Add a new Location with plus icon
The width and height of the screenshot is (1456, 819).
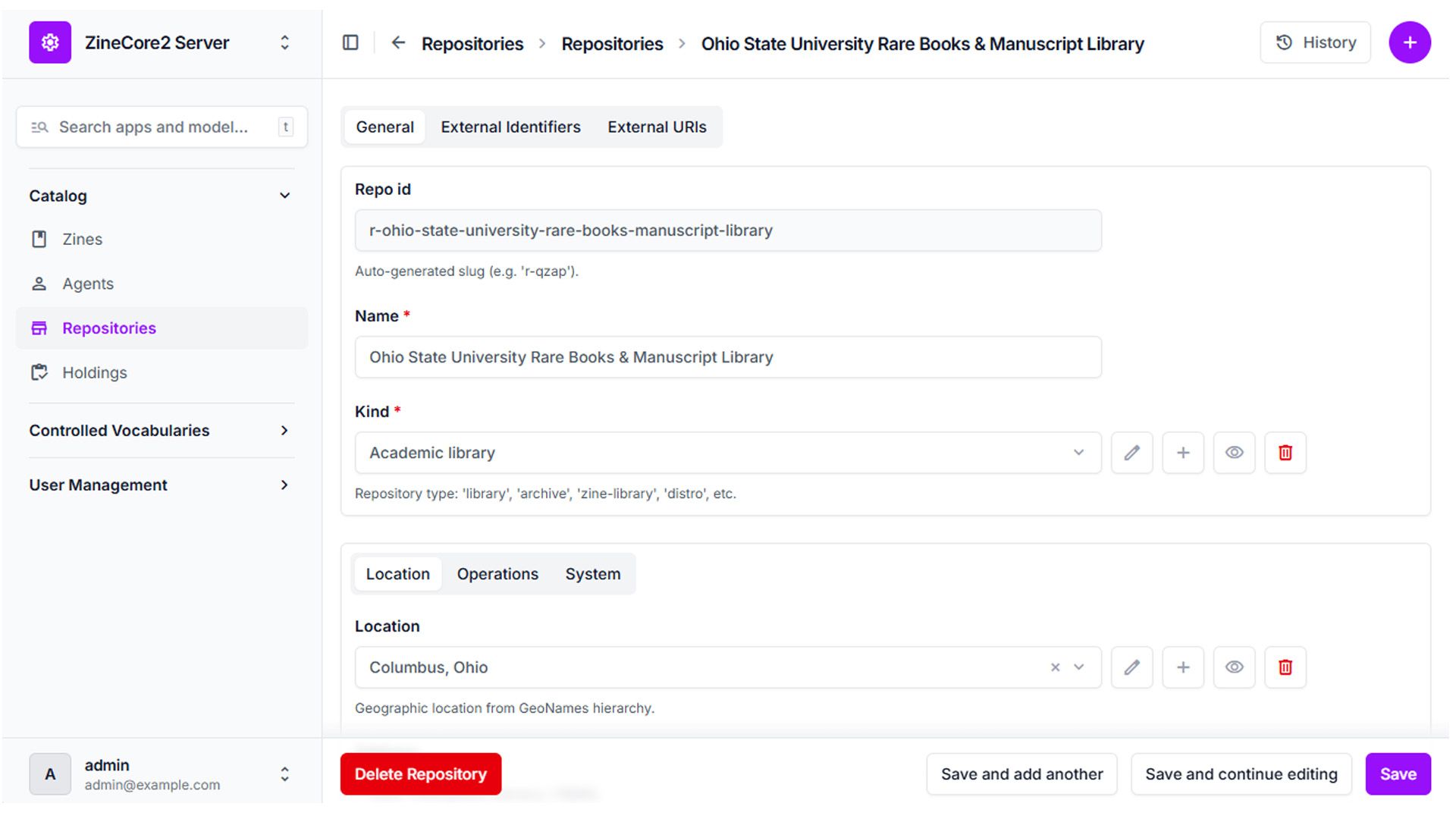pos(1183,667)
